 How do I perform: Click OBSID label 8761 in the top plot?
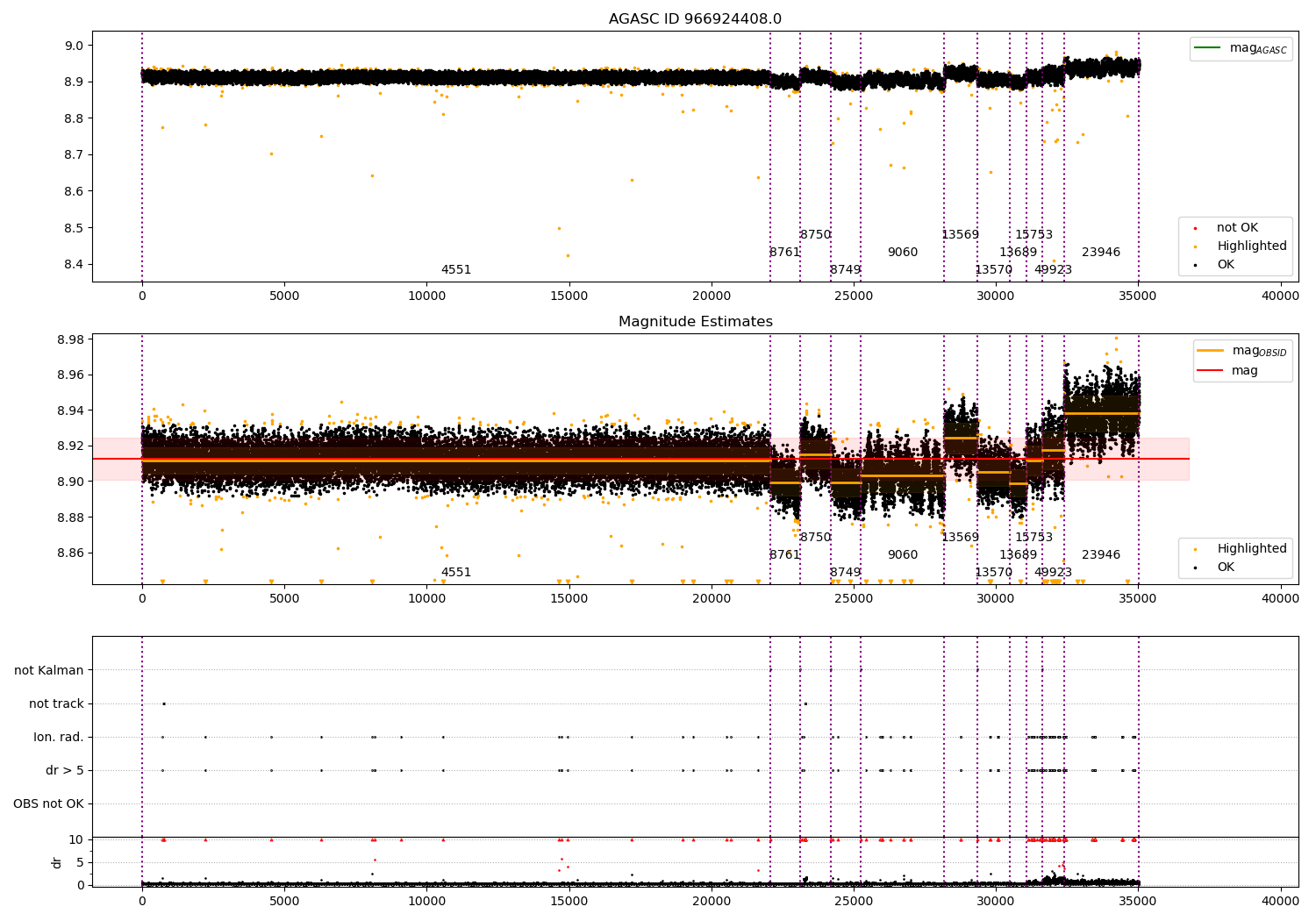click(784, 253)
